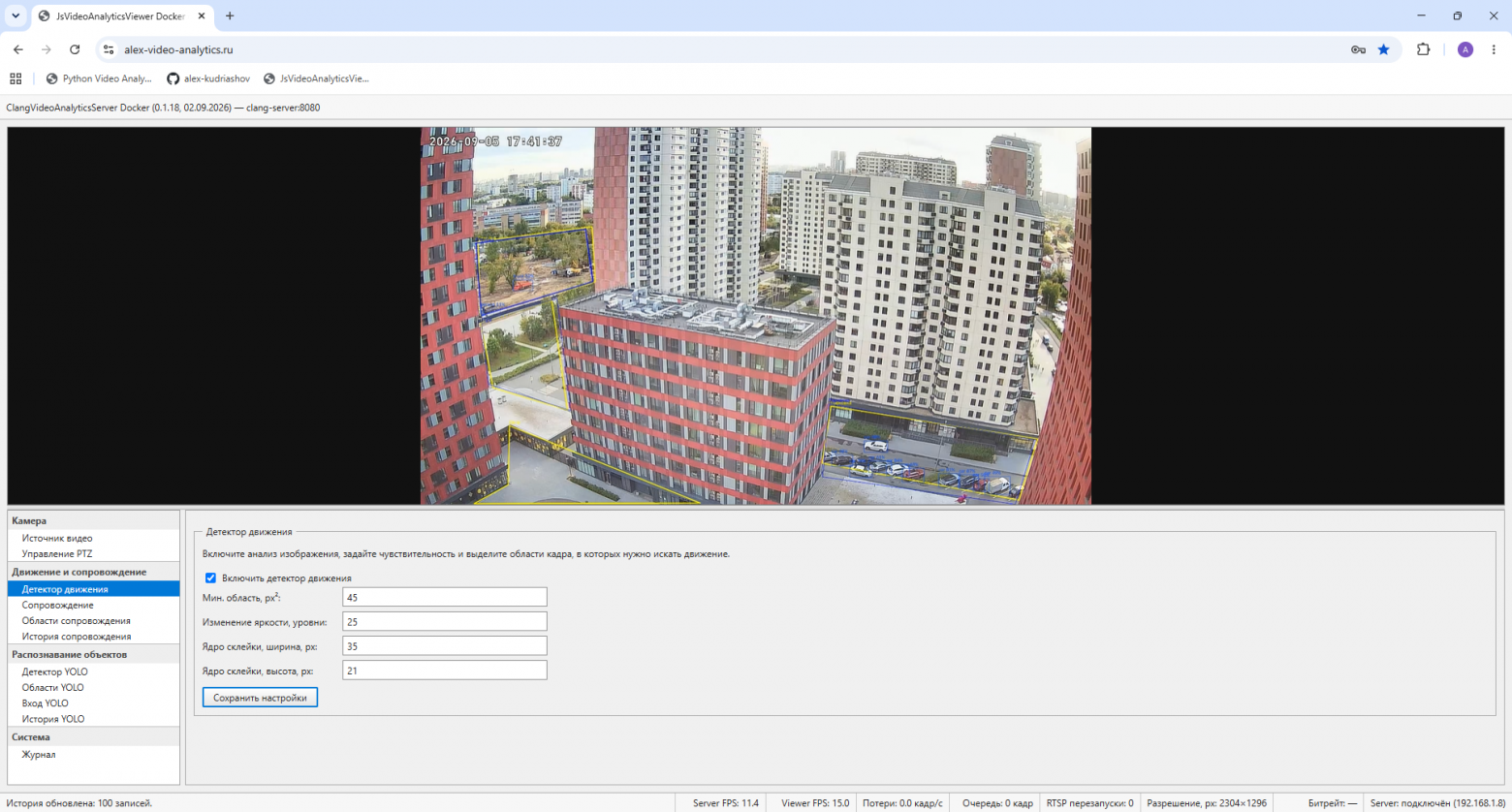Open the saved passwords key icon
Screen dimensions: 1512x812
coord(1358,49)
